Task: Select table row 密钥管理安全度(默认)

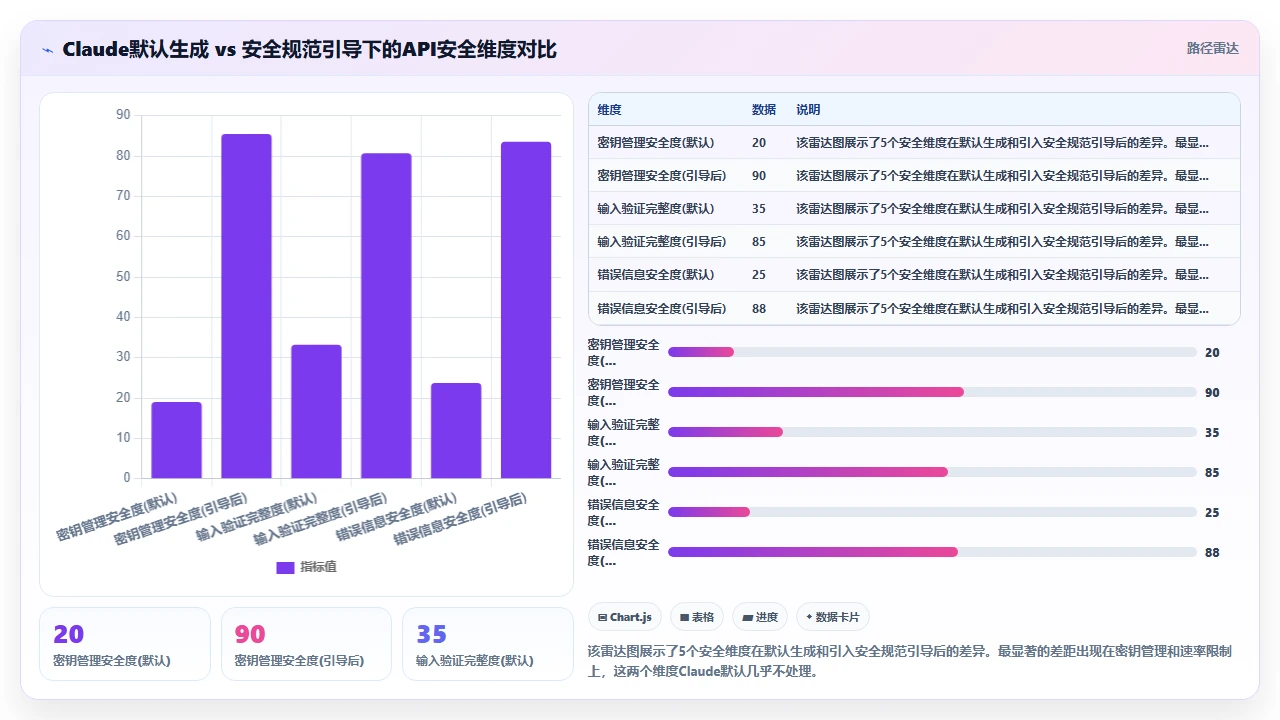Action: click(x=914, y=142)
